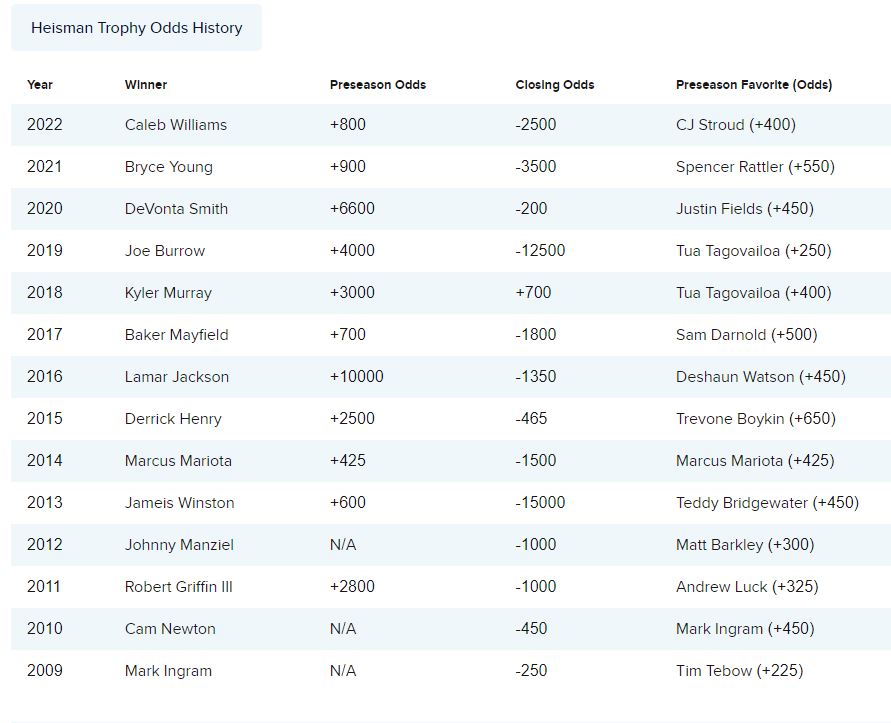
Task: Select the Caleb Williams winner cell
Action: 176,124
